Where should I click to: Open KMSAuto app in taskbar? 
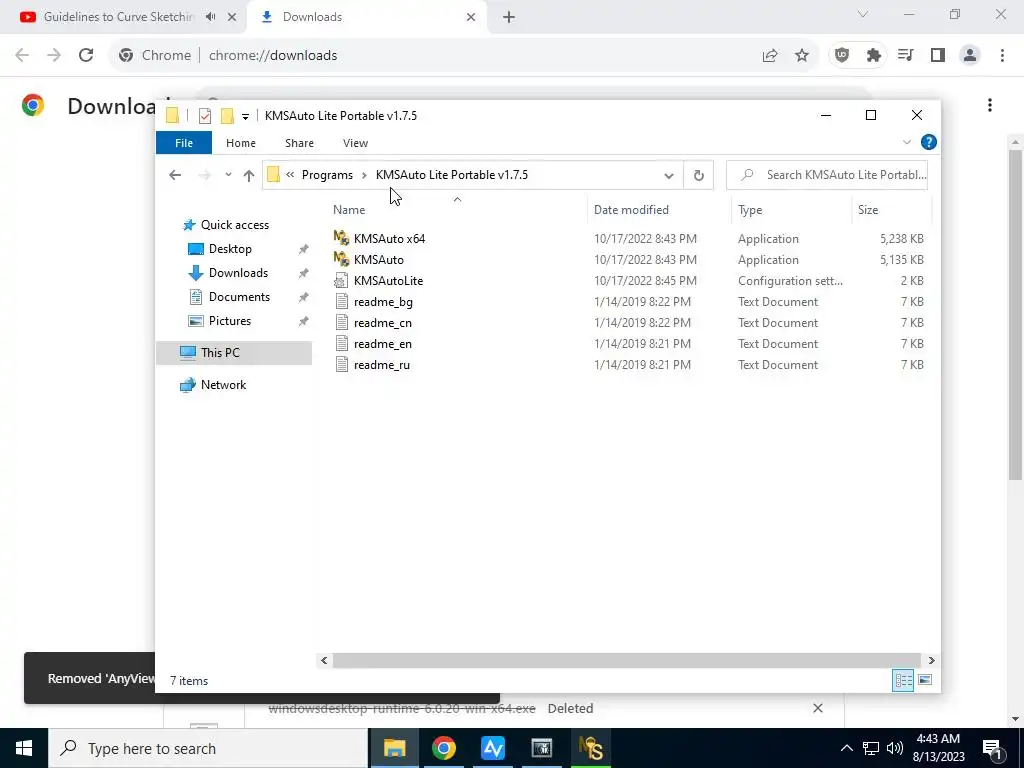tap(590, 748)
